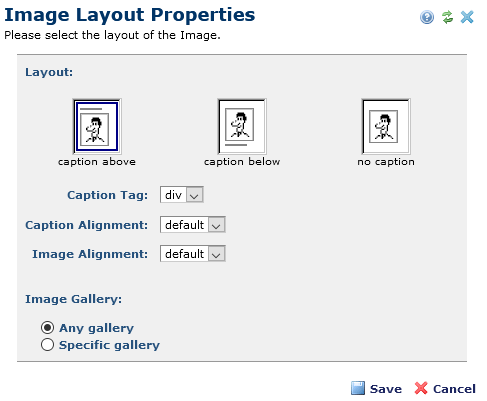This screenshot has width=487, height=401.
Task: Click the green refresh arrows icon
Action: 447,17
